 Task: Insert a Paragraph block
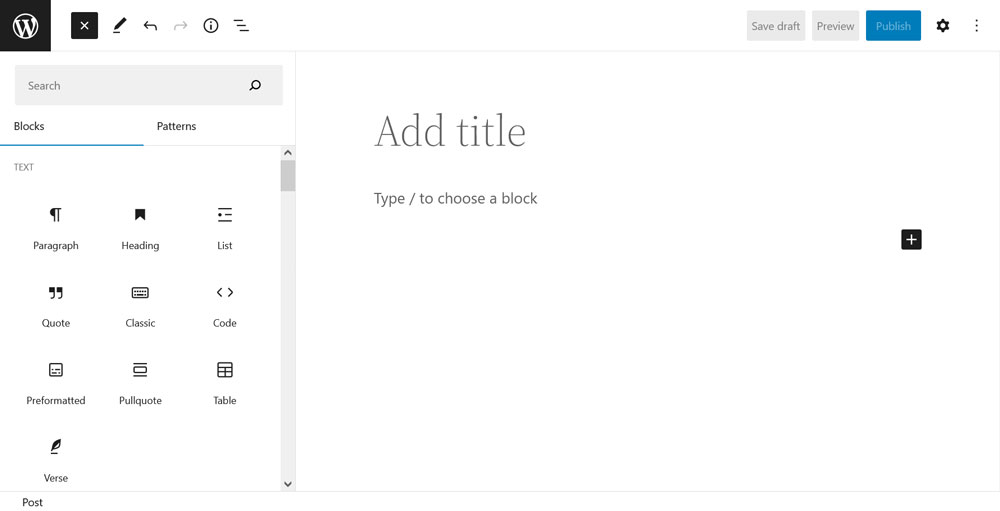[56, 227]
